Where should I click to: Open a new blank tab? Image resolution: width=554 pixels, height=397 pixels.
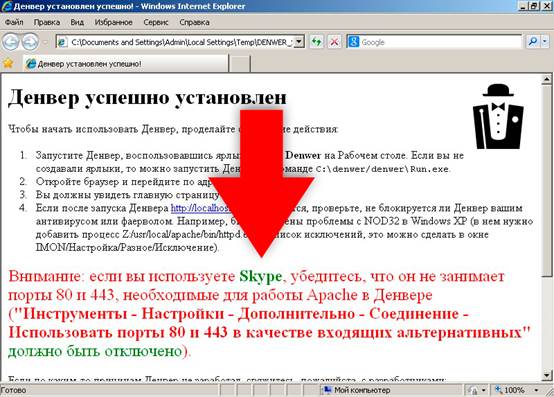(240, 64)
